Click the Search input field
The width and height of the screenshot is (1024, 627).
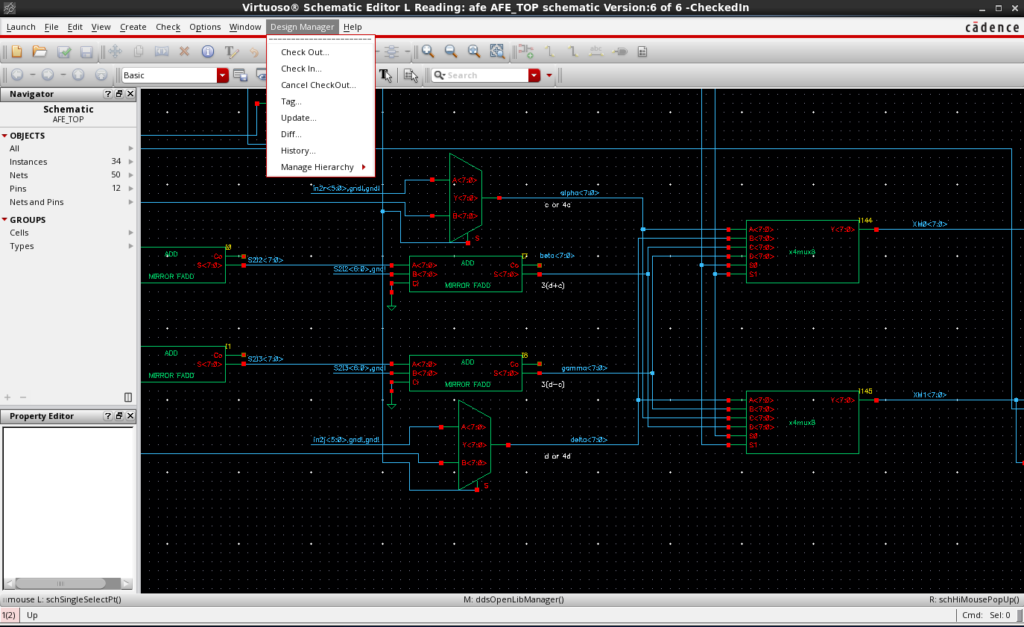coord(480,75)
